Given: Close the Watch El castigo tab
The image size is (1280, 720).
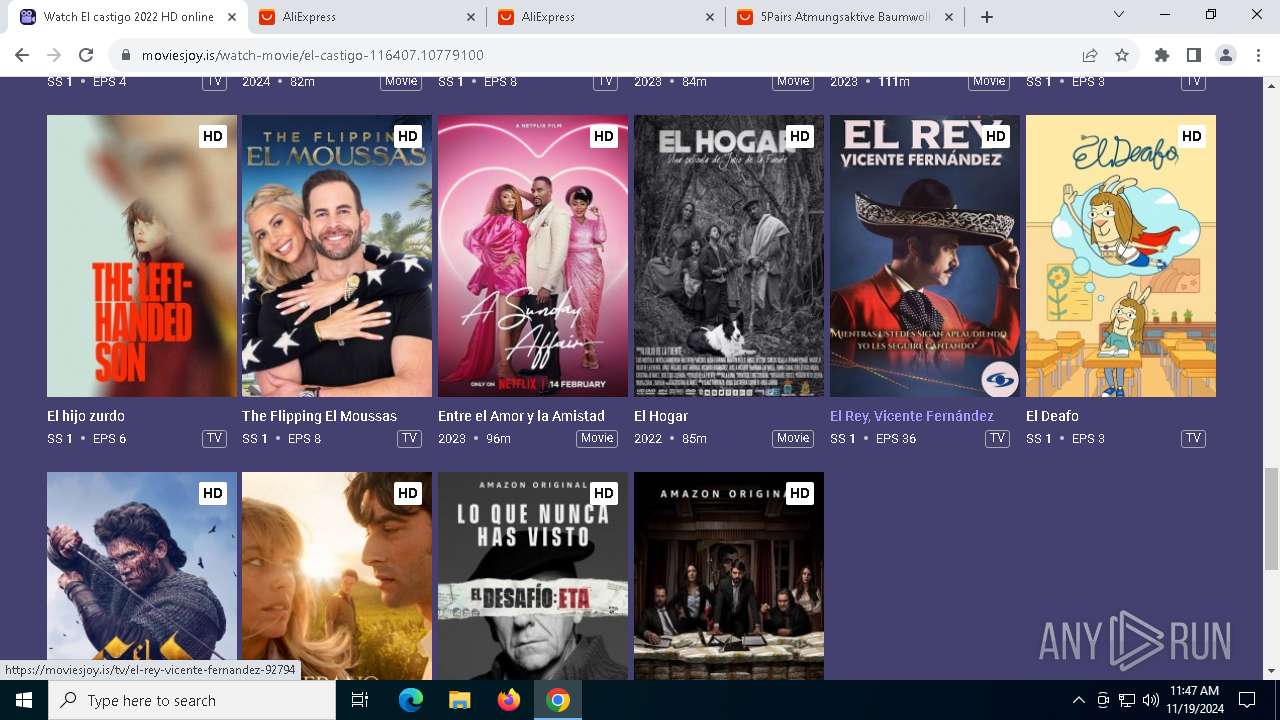Looking at the screenshot, I should click(x=232, y=17).
